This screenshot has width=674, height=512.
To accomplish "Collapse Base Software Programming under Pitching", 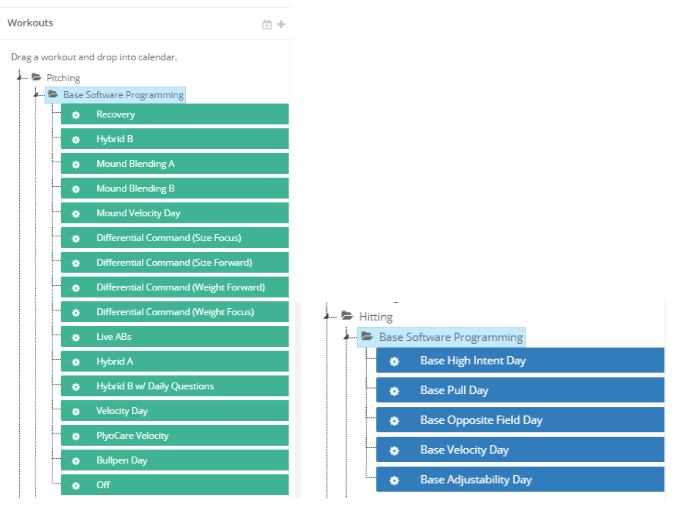I will point(38,95).
